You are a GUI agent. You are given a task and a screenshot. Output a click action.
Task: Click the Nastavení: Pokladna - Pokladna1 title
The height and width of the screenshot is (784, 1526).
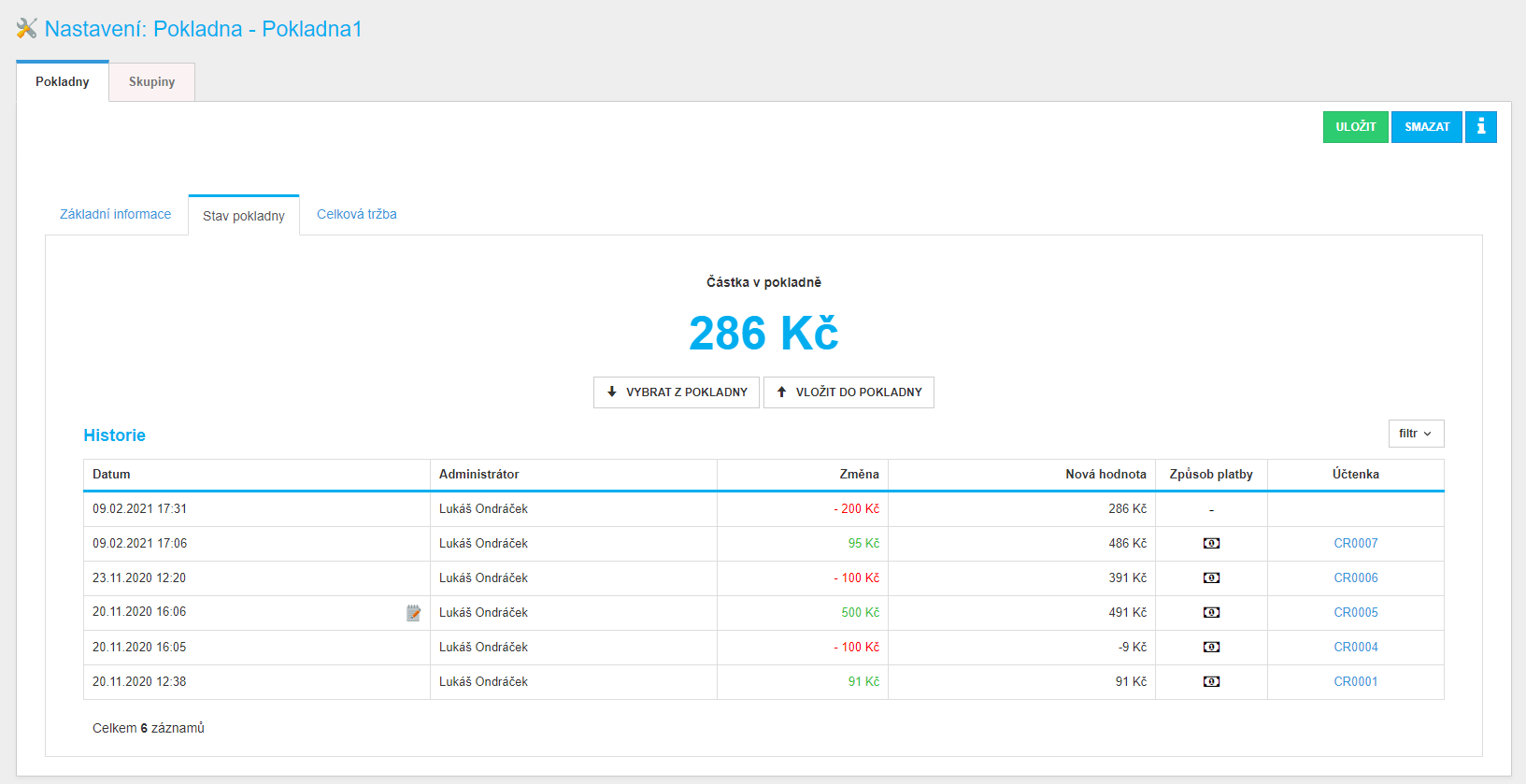pyautogui.click(x=204, y=29)
